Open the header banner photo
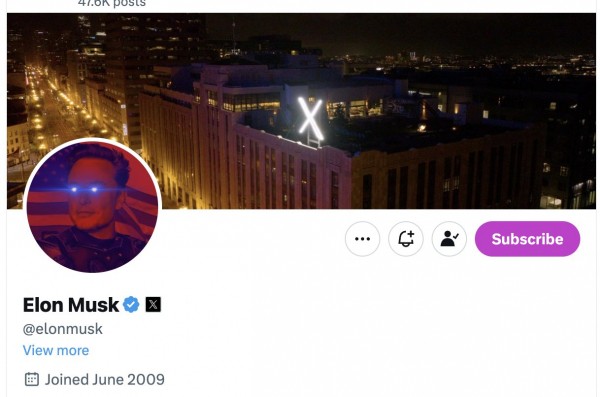 (x=301, y=111)
